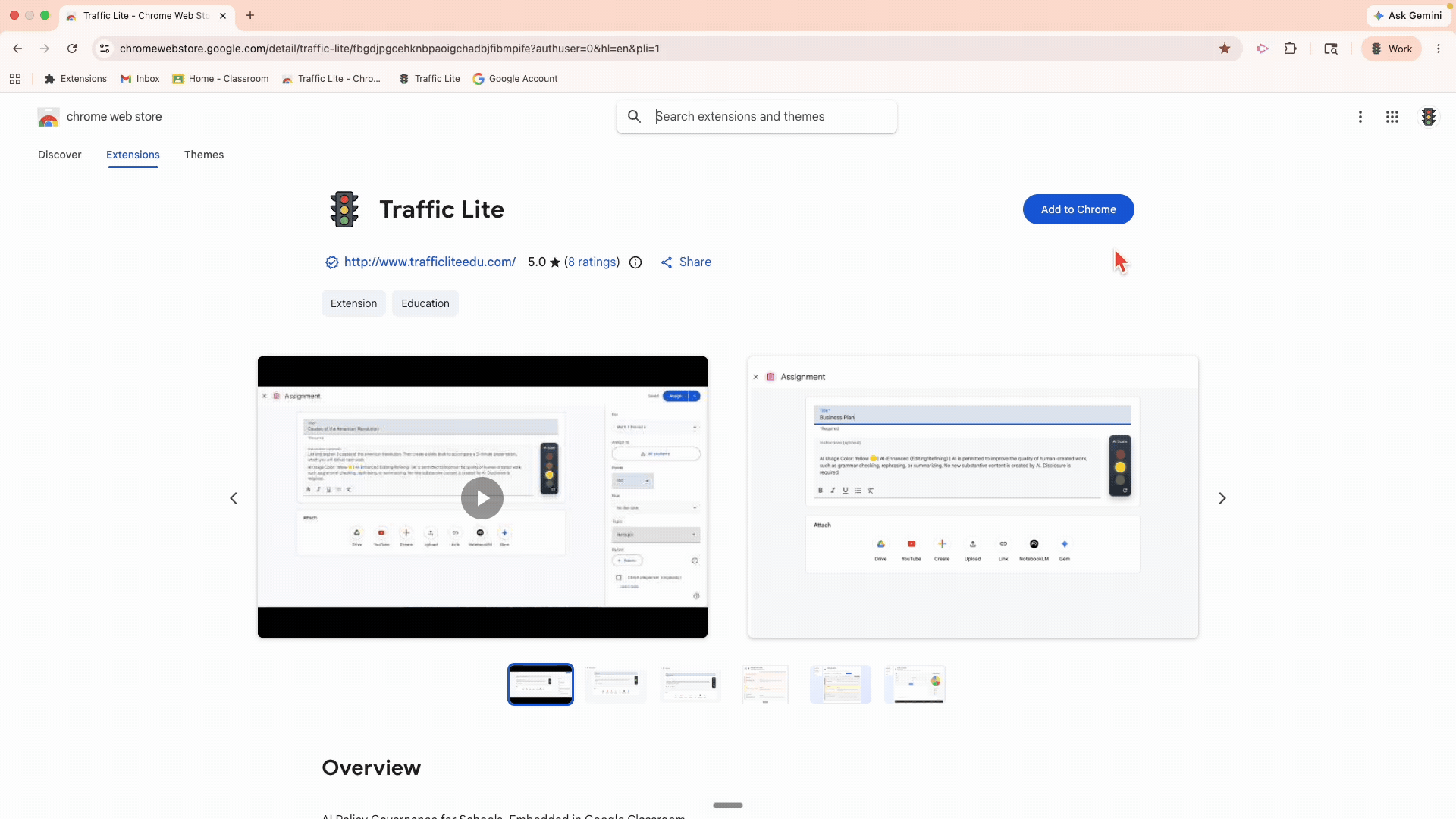Open the Chrome three-dot menu

coord(1439,49)
